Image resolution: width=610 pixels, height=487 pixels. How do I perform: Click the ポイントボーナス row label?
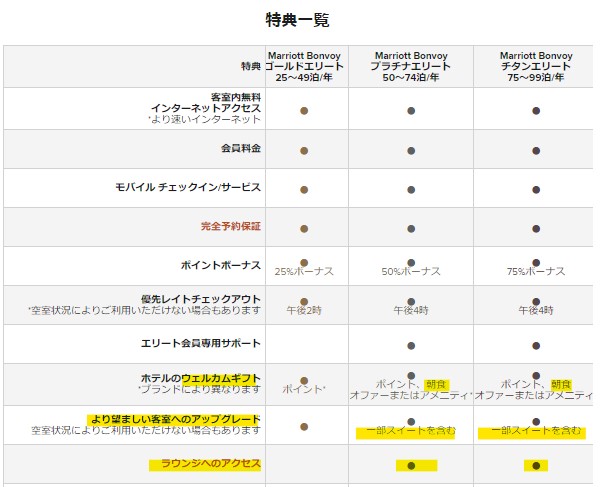click(x=221, y=265)
